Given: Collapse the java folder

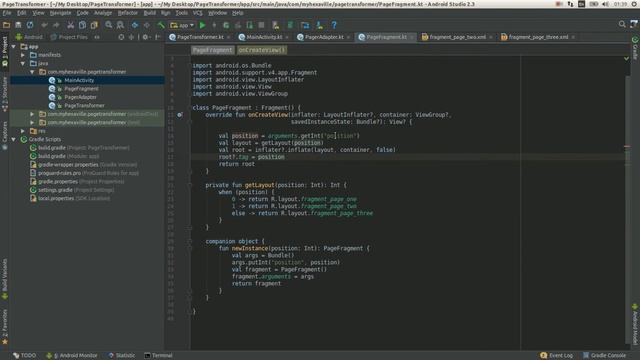Looking at the screenshot, I should (23, 64).
